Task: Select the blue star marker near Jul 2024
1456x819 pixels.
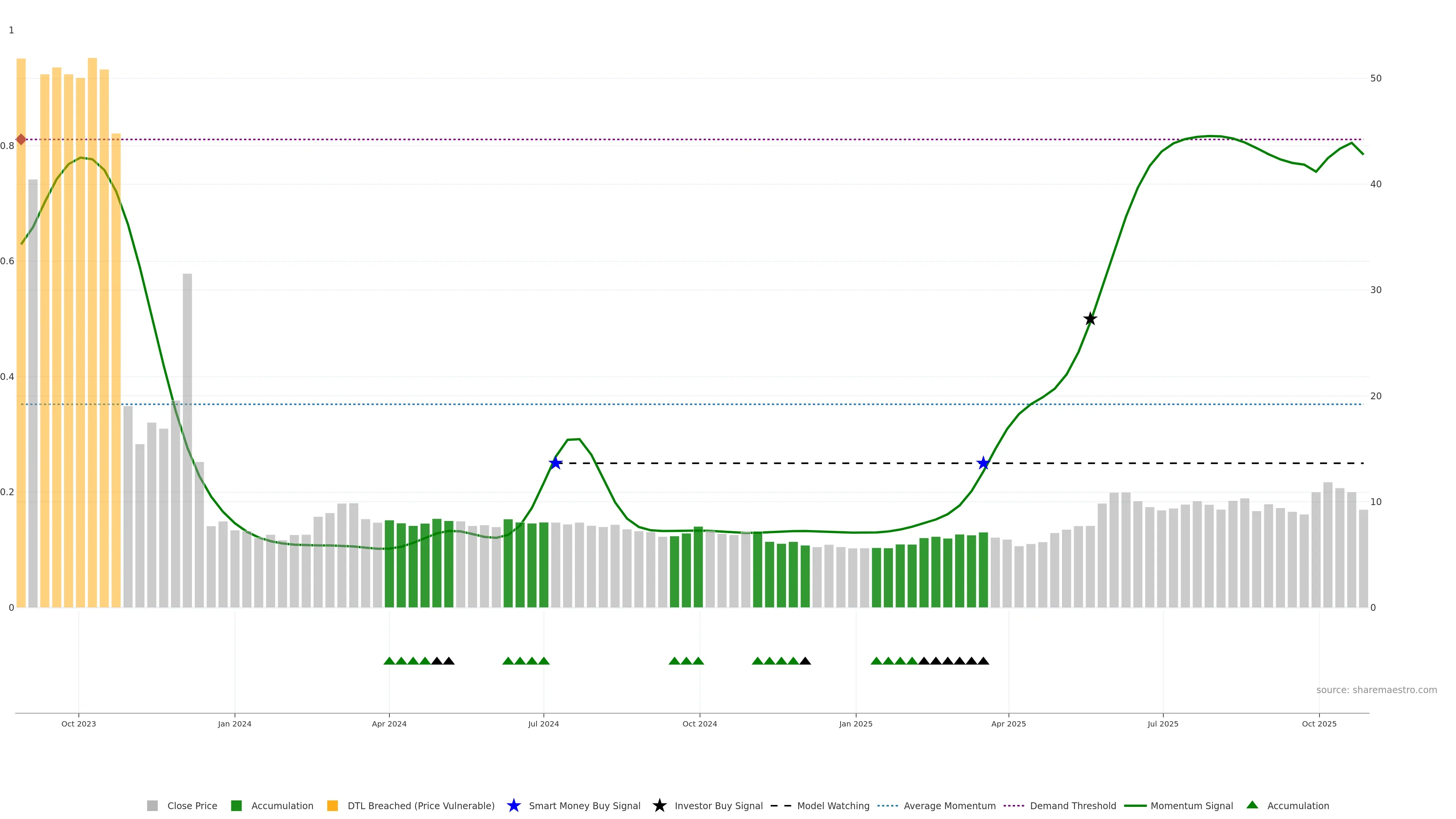Action: click(x=555, y=463)
